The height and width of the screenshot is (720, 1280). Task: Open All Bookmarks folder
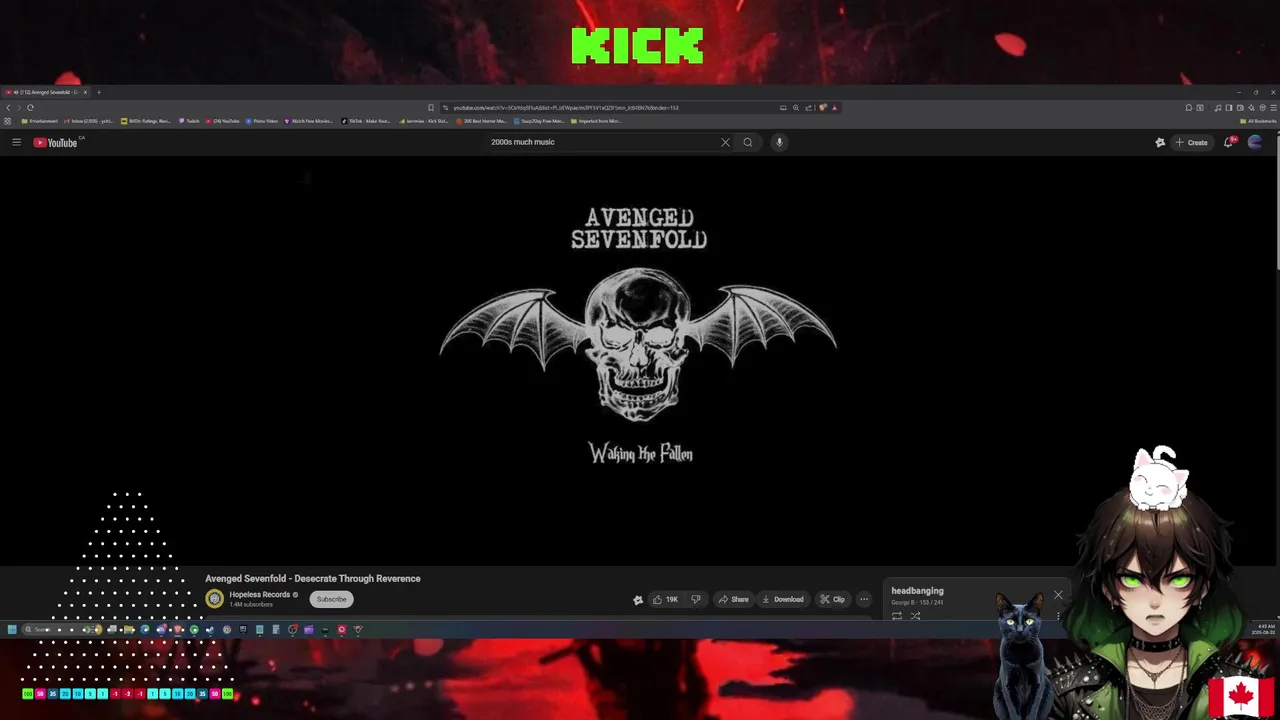1256,121
